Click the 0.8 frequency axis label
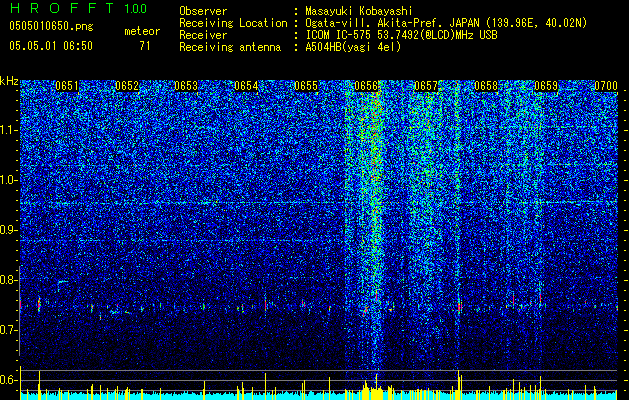This screenshot has height=400, width=629. 8,280
